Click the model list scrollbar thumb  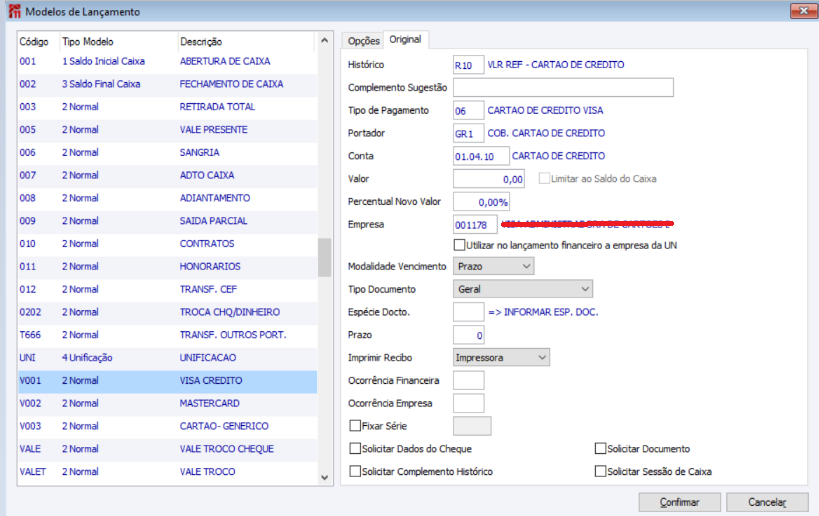click(324, 257)
